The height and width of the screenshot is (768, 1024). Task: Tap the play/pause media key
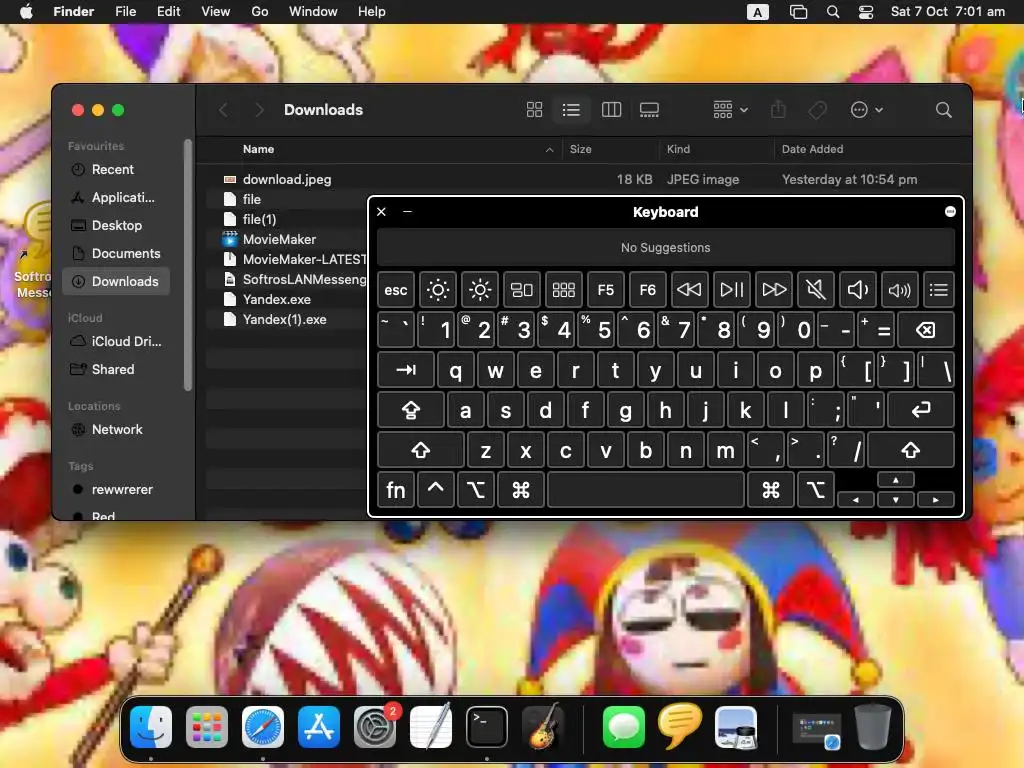click(x=731, y=290)
